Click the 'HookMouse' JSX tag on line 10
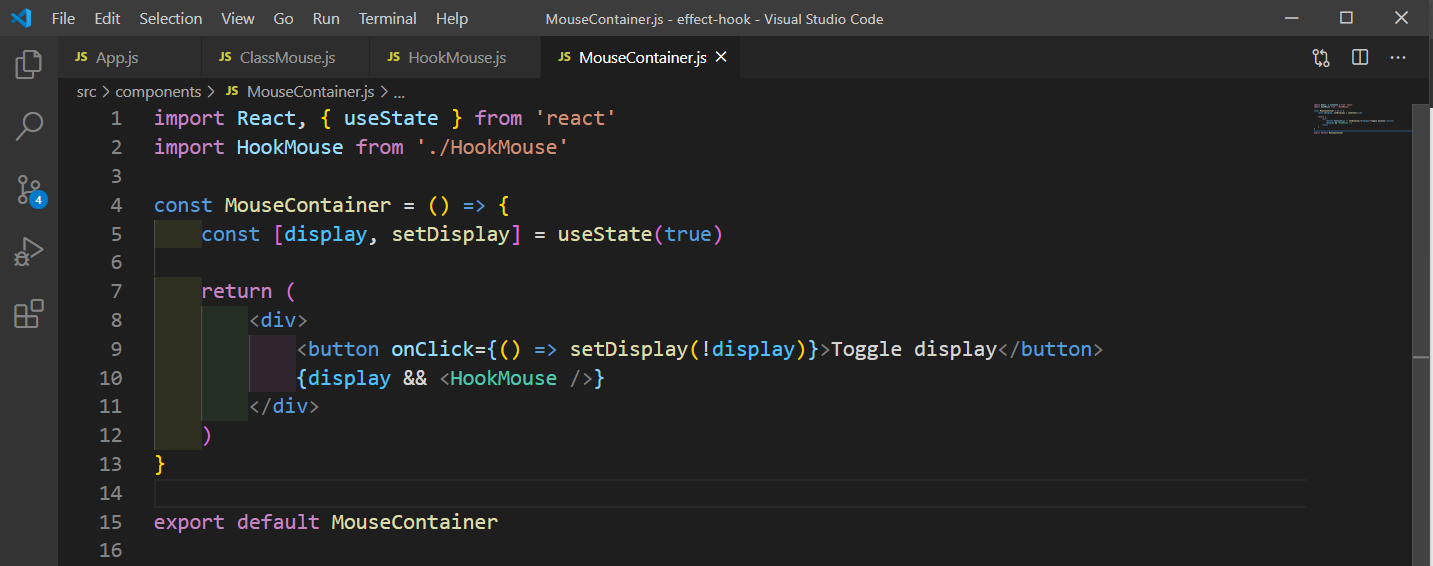This screenshot has height=566, width=1433. pos(503,378)
